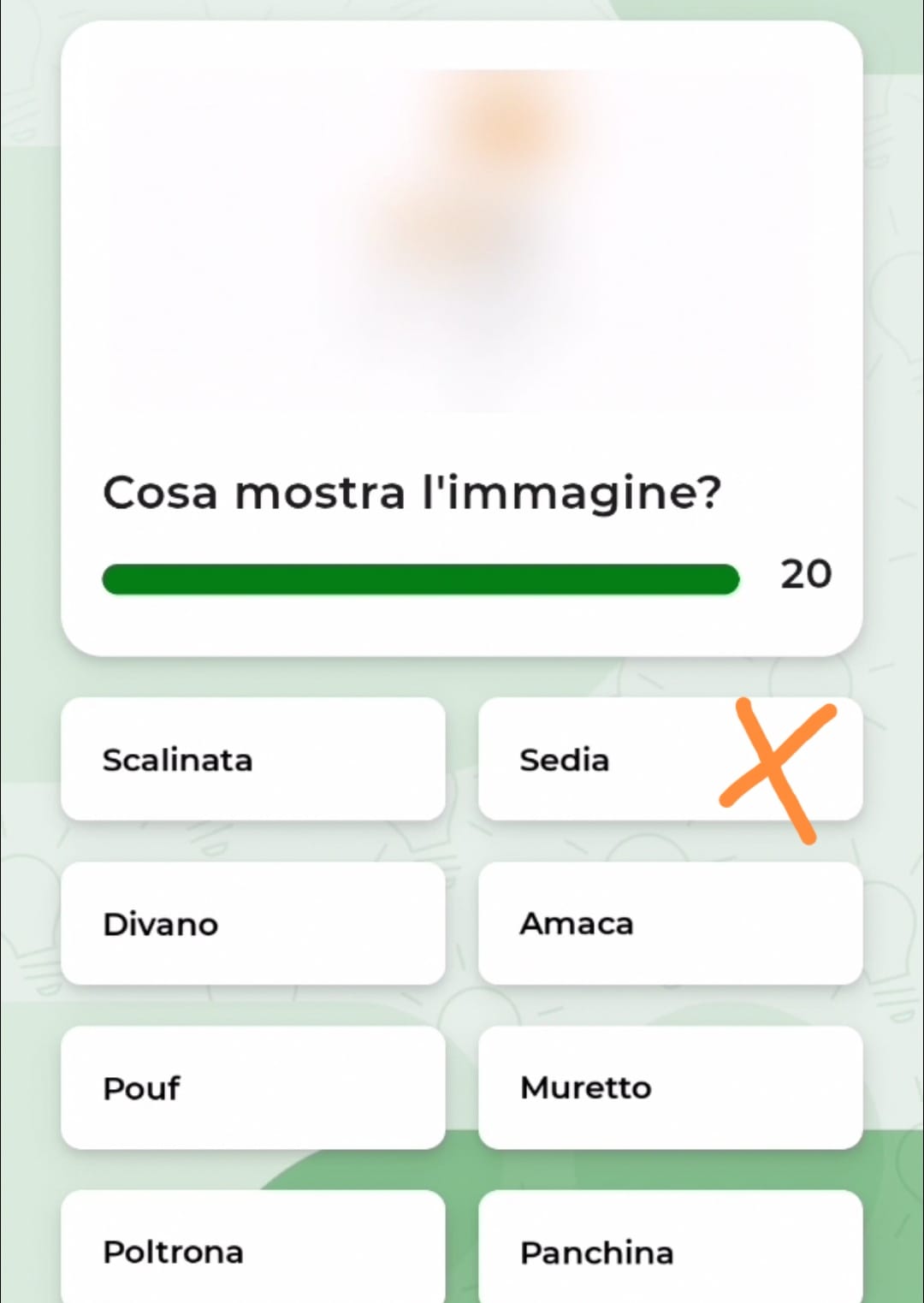This screenshot has height=1303, width=924.
Task: Choose Sedia as the answer
Action: point(599,759)
